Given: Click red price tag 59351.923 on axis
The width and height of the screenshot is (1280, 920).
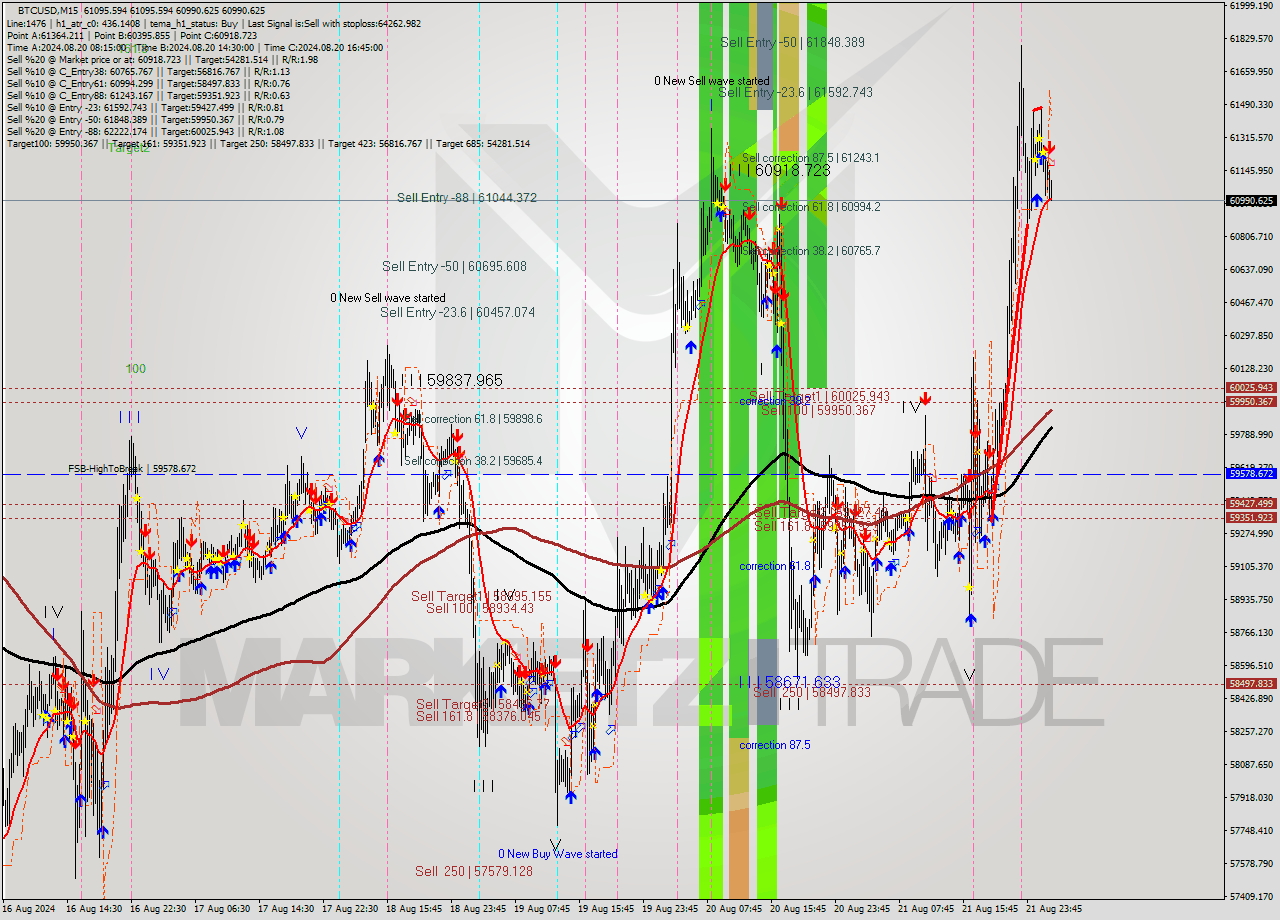Looking at the screenshot, I should point(1250,518).
